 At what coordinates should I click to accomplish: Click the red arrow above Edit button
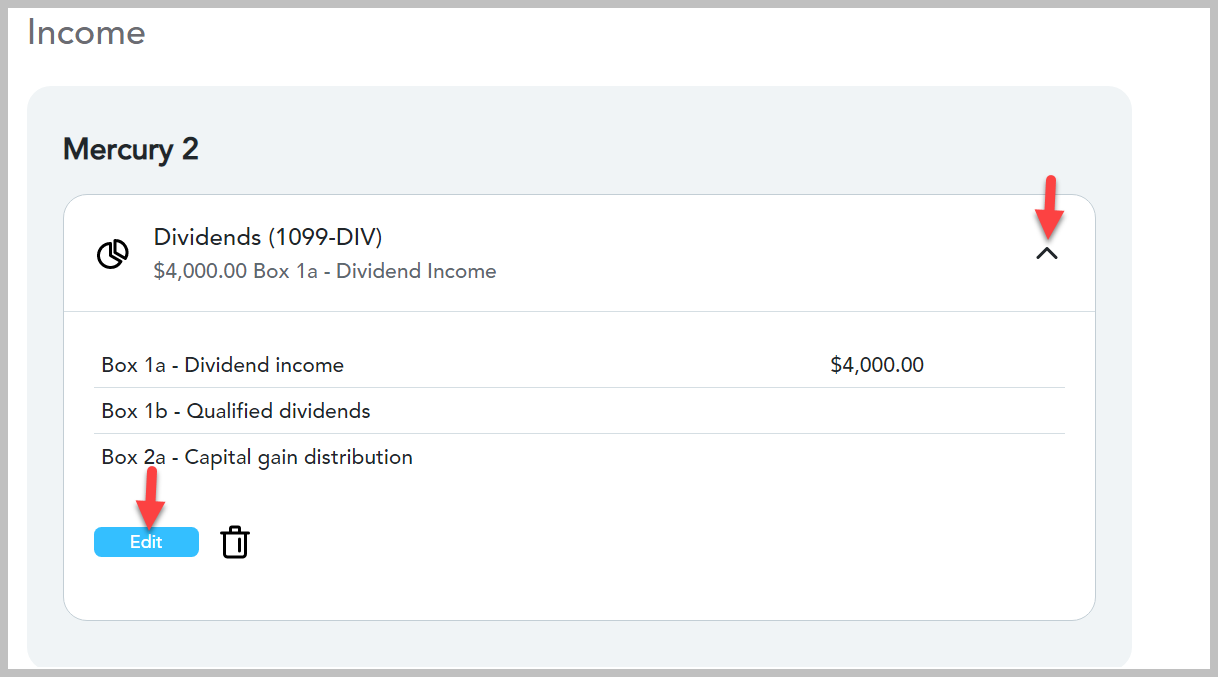150,496
